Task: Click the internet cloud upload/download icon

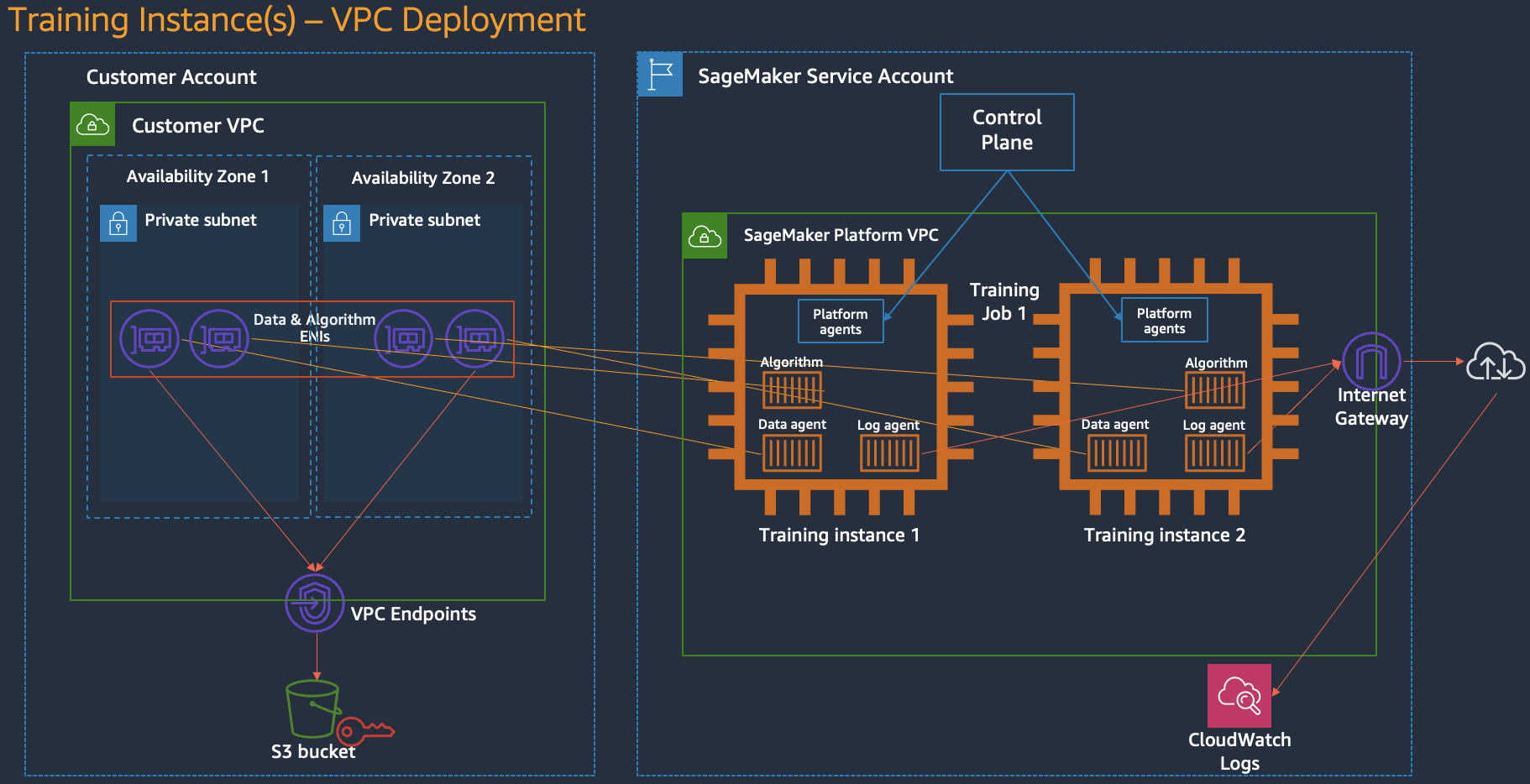Action: 1496,362
